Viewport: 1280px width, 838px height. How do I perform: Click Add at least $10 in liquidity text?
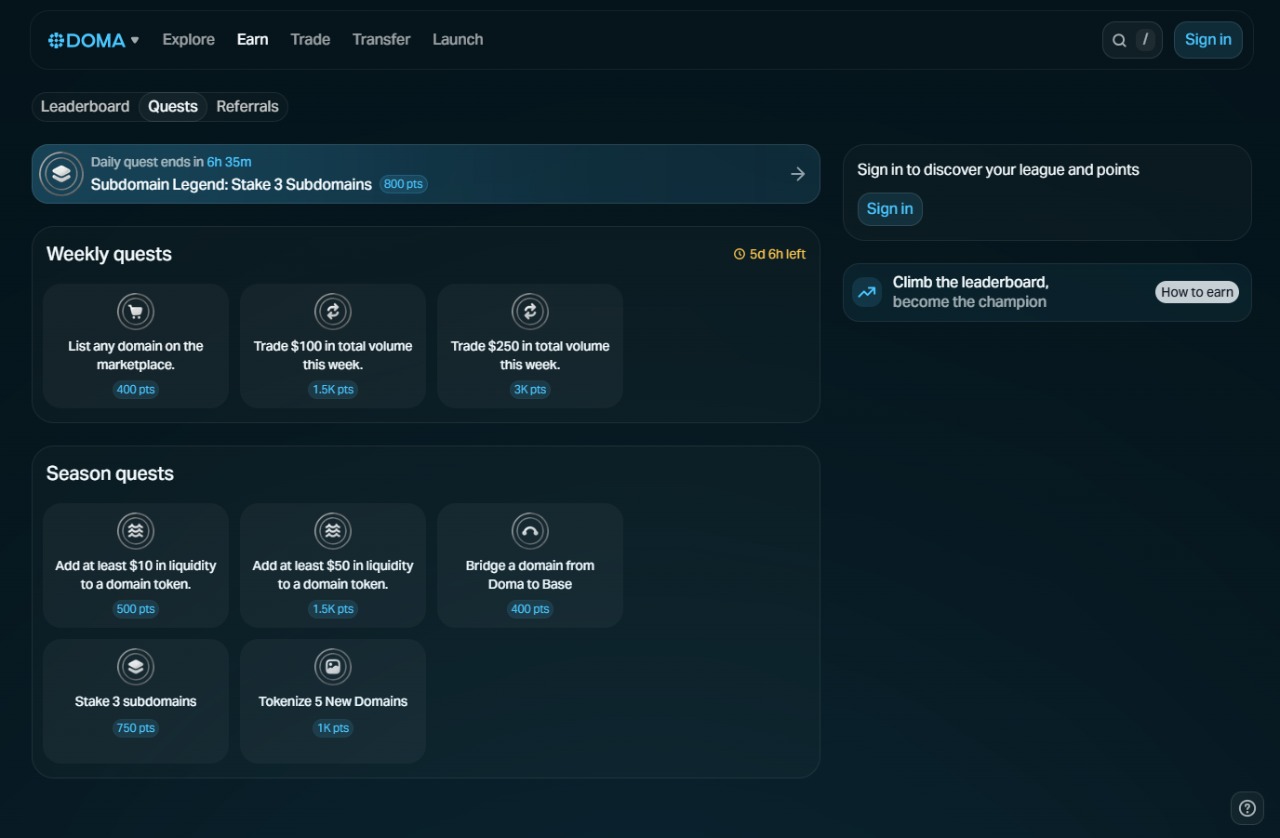[136, 575]
